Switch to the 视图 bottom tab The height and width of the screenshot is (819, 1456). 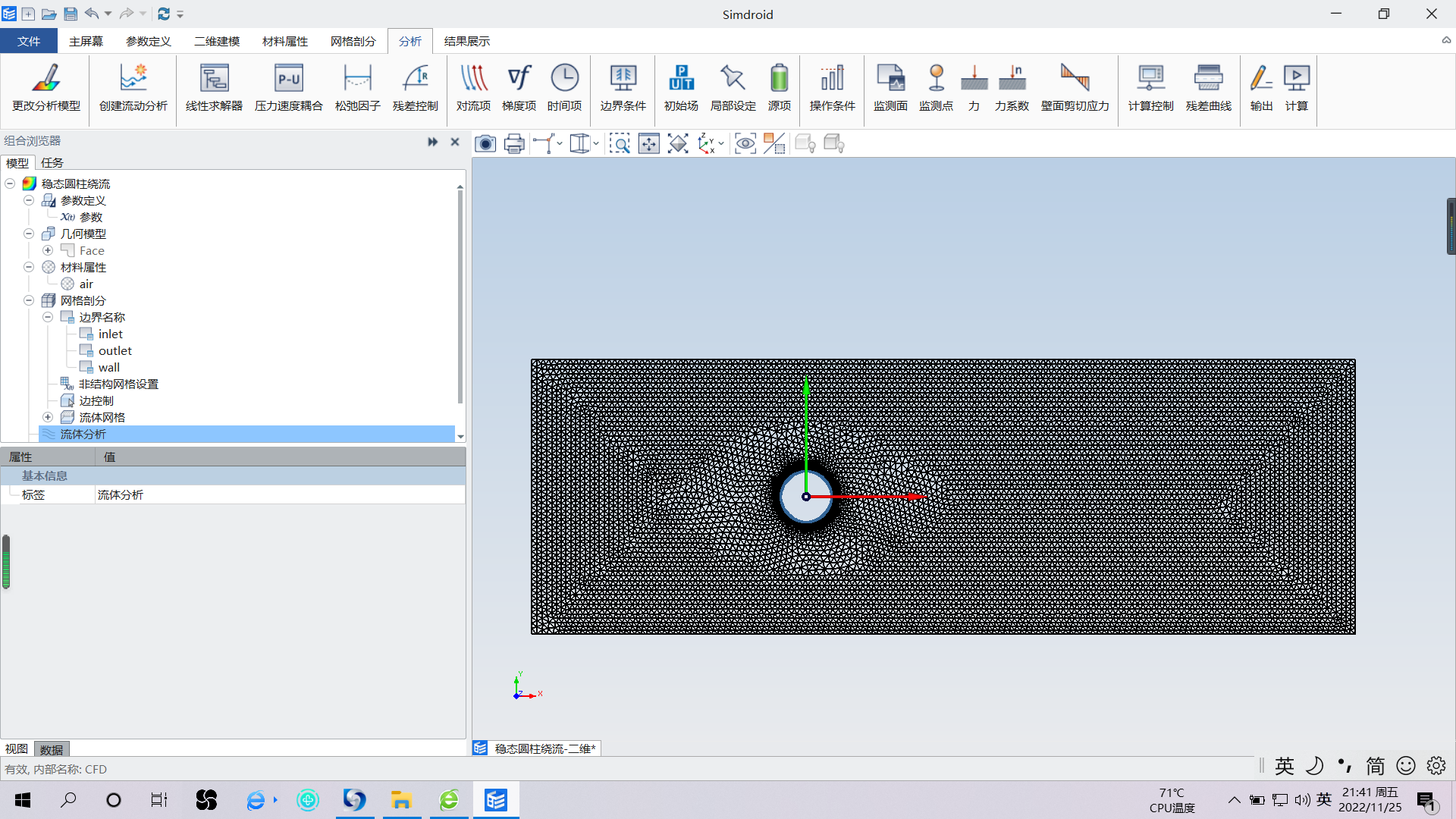[17, 748]
